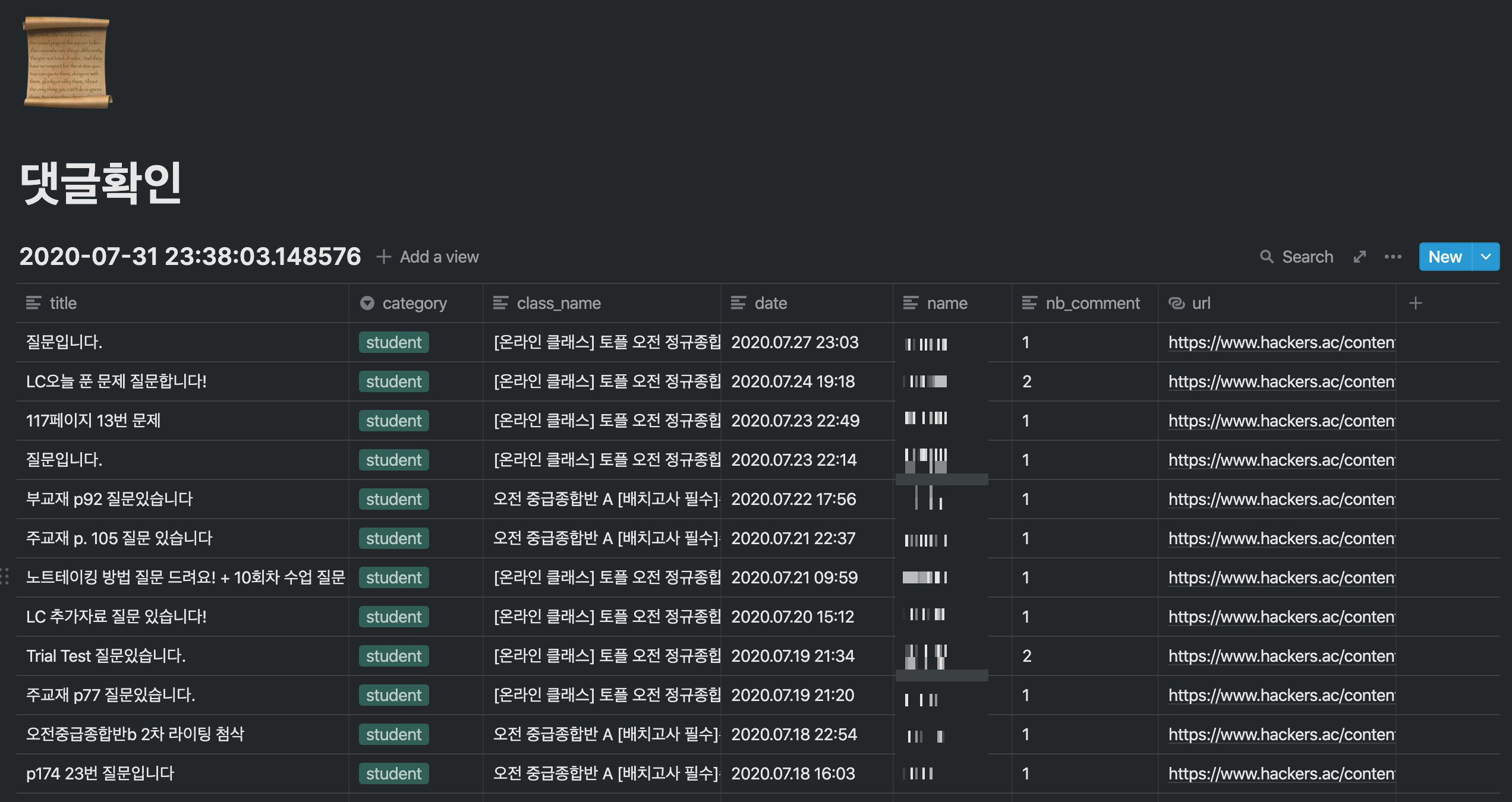Open URL link in 2020.07.27 23:03 row
The height and width of the screenshot is (802, 1512).
click(1281, 342)
